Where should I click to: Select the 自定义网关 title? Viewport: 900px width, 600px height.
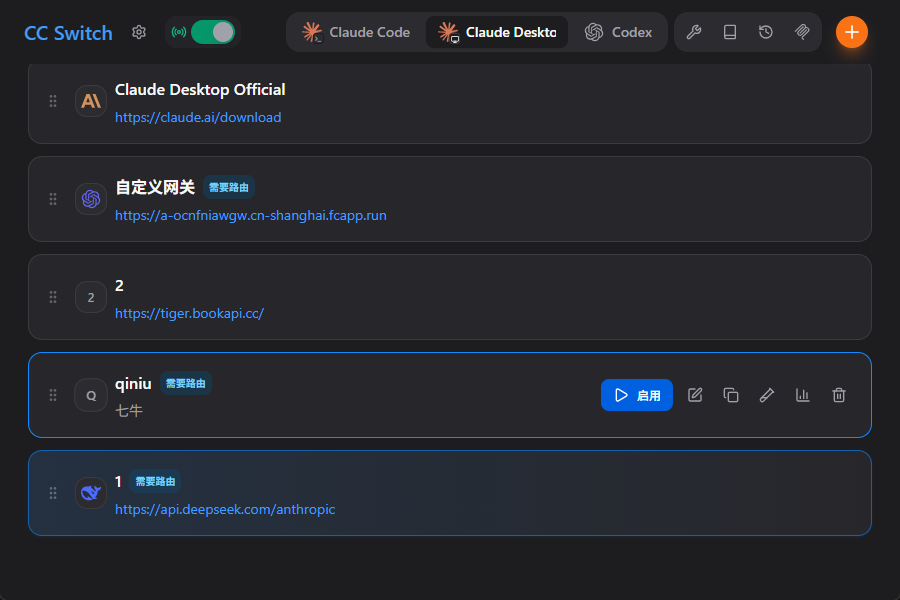click(x=155, y=187)
